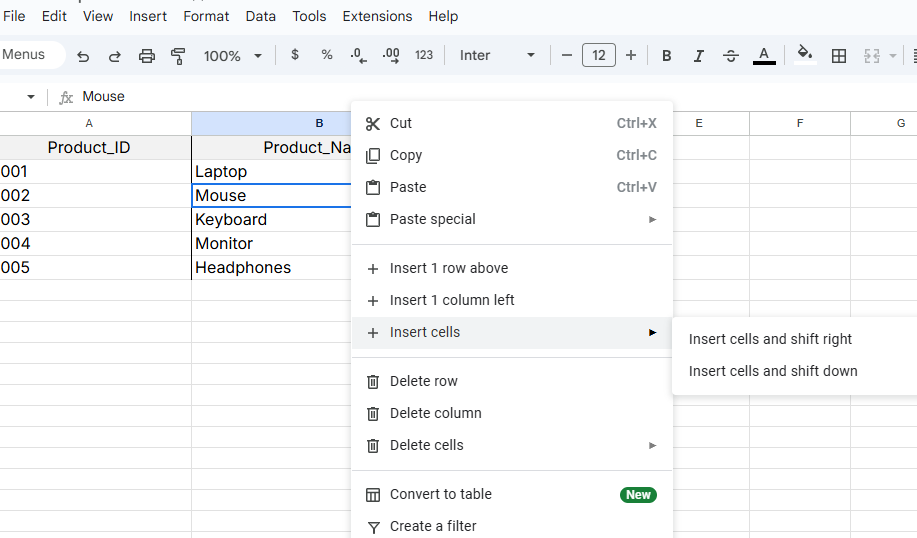Click the Print icon in toolbar
Image resolution: width=917 pixels, height=538 pixels.
146,56
